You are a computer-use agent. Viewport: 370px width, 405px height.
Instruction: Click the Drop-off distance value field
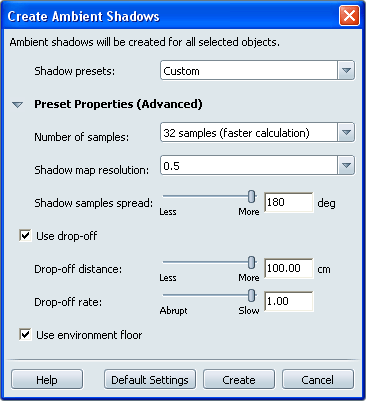pos(289,268)
